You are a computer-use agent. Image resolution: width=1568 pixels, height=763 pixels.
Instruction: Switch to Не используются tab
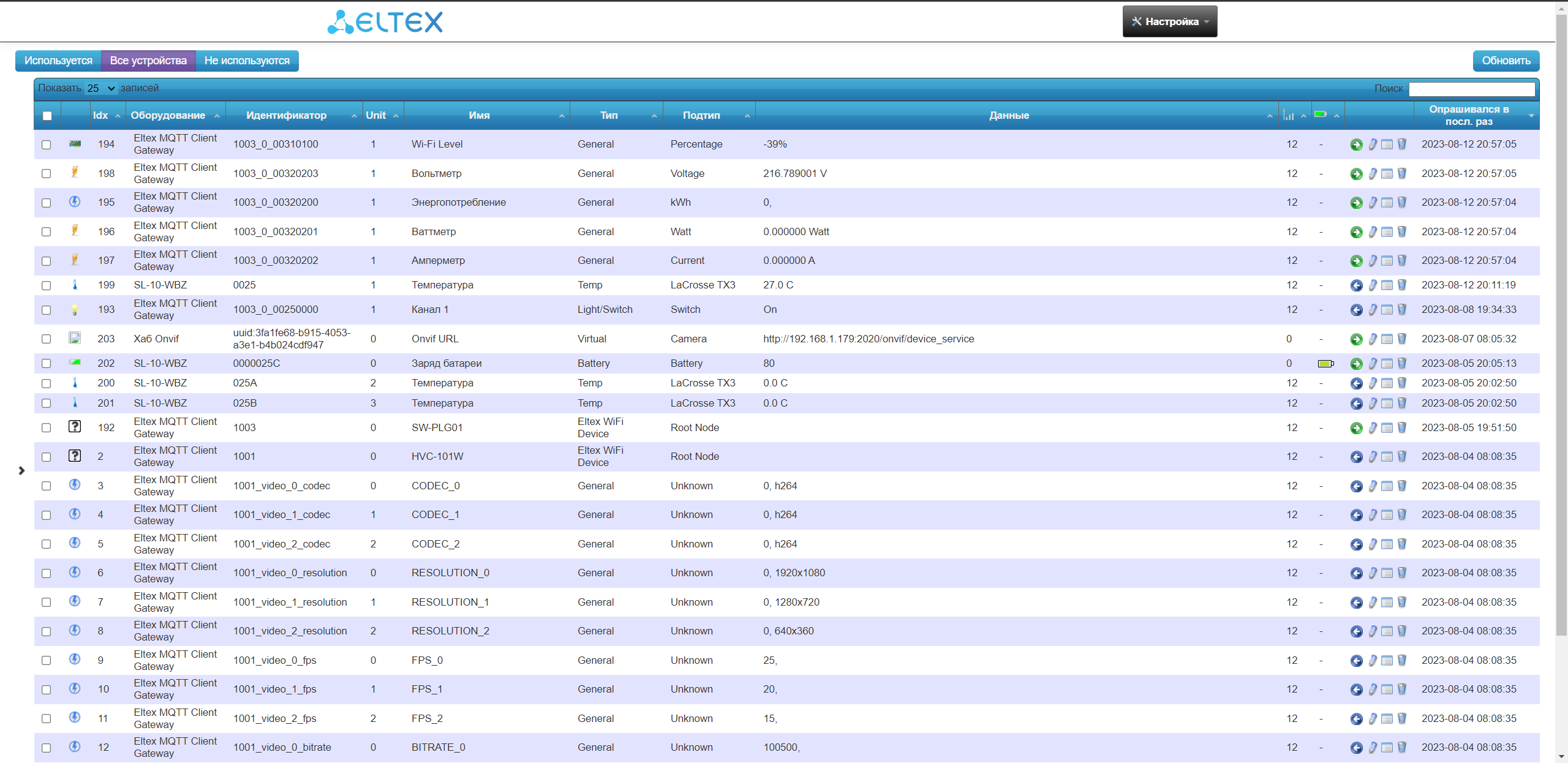coord(247,61)
